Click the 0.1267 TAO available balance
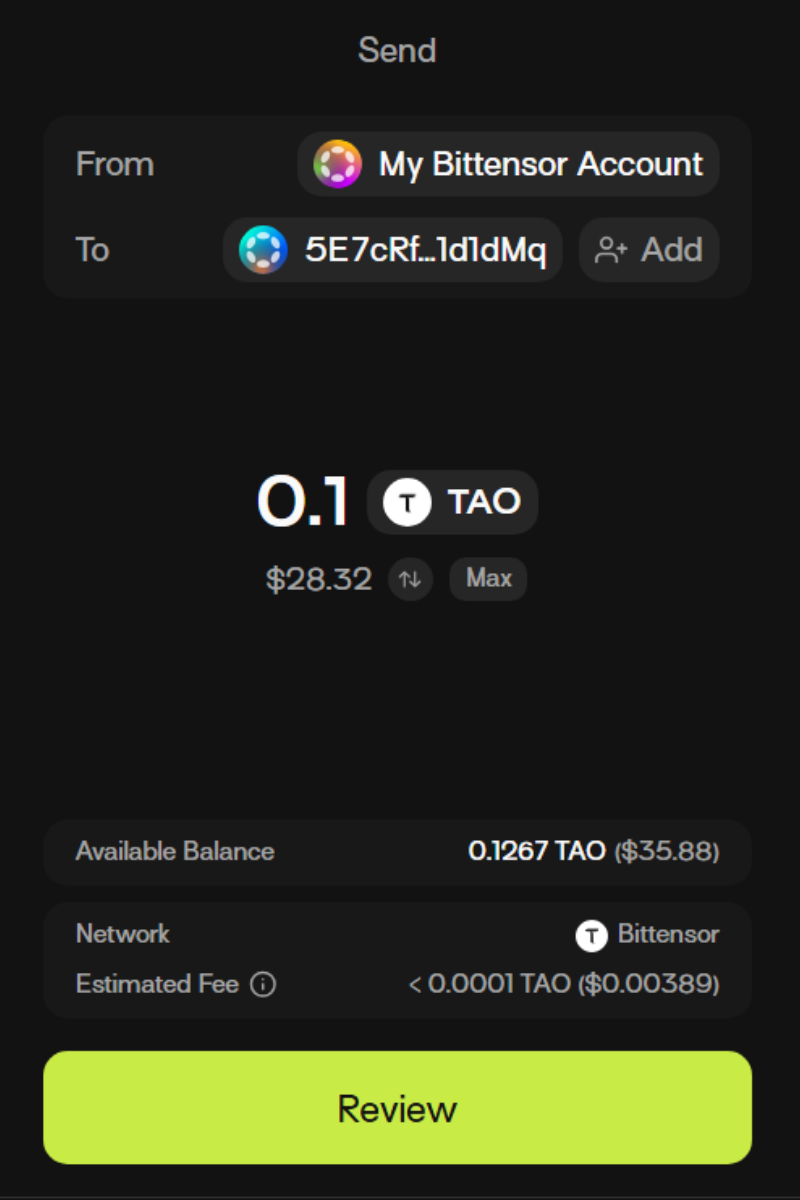This screenshot has width=800, height=1200. [x=537, y=852]
